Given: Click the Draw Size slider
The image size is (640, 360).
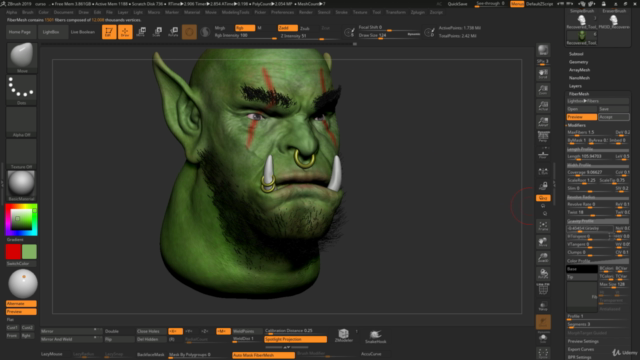Looking at the screenshot, I should pyautogui.click(x=389, y=36).
